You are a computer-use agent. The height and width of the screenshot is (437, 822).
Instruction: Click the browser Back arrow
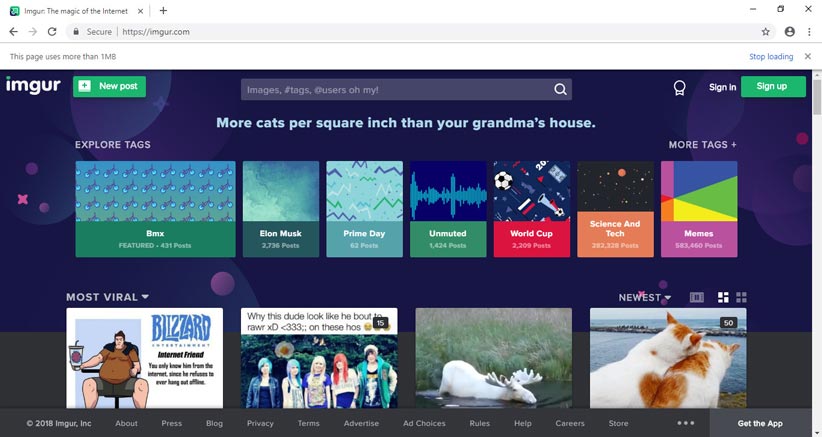tap(14, 31)
